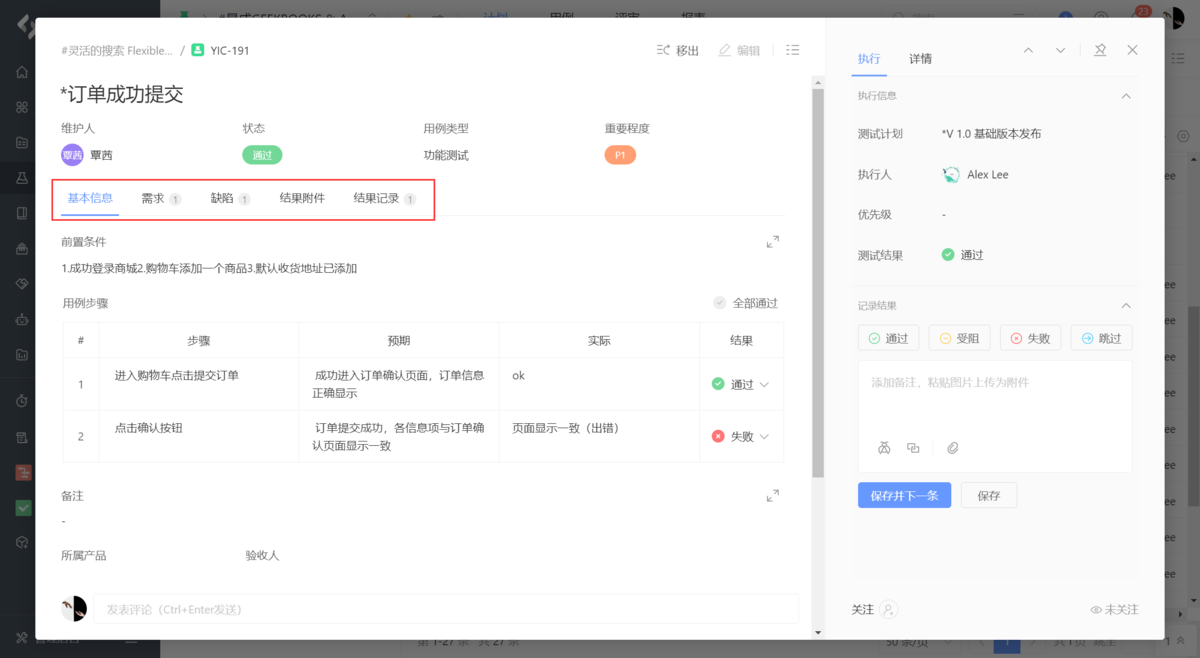
Task: Toggle the 全部通过 checkbox
Action: (719, 303)
